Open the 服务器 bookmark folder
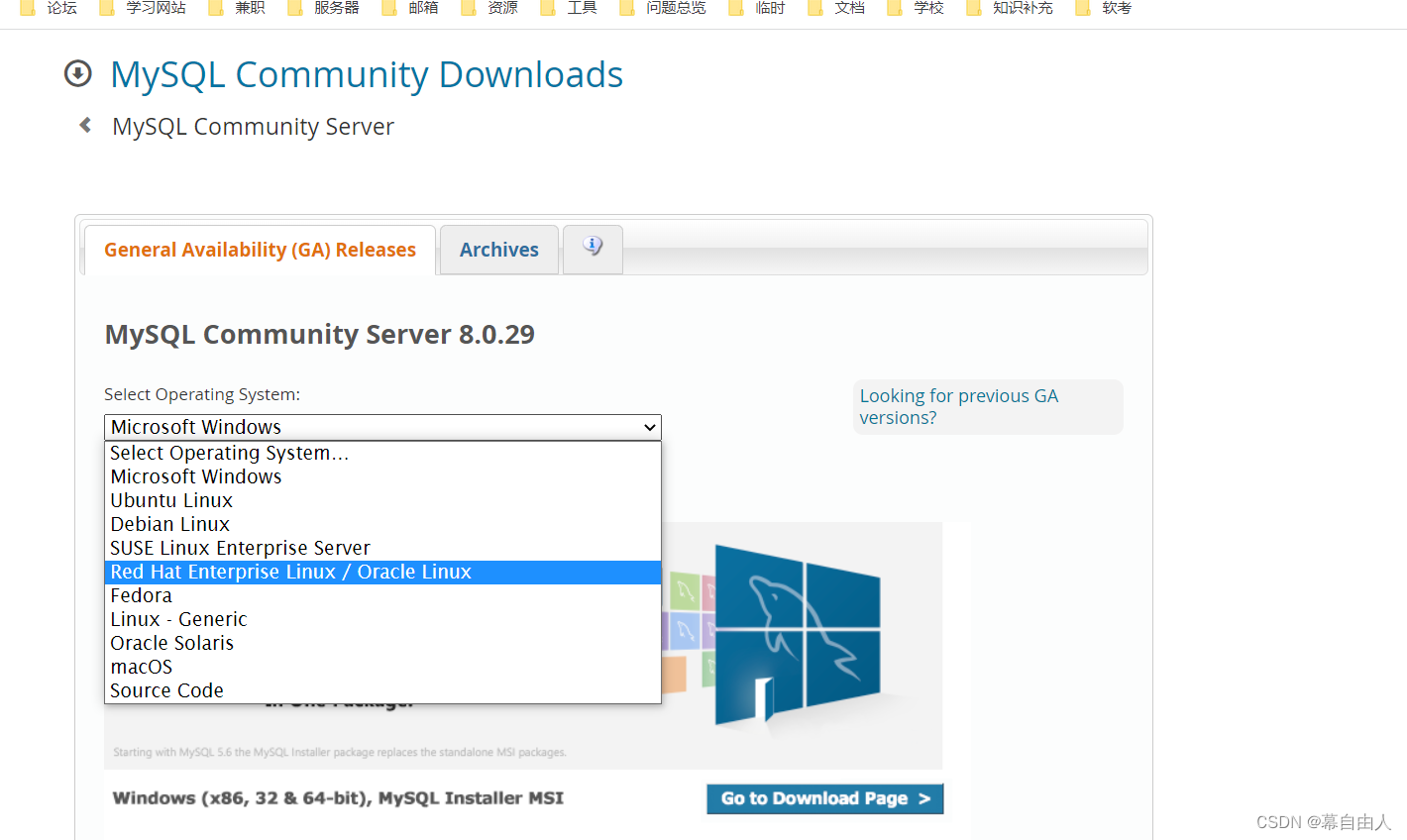1407x840 pixels. coord(324,8)
